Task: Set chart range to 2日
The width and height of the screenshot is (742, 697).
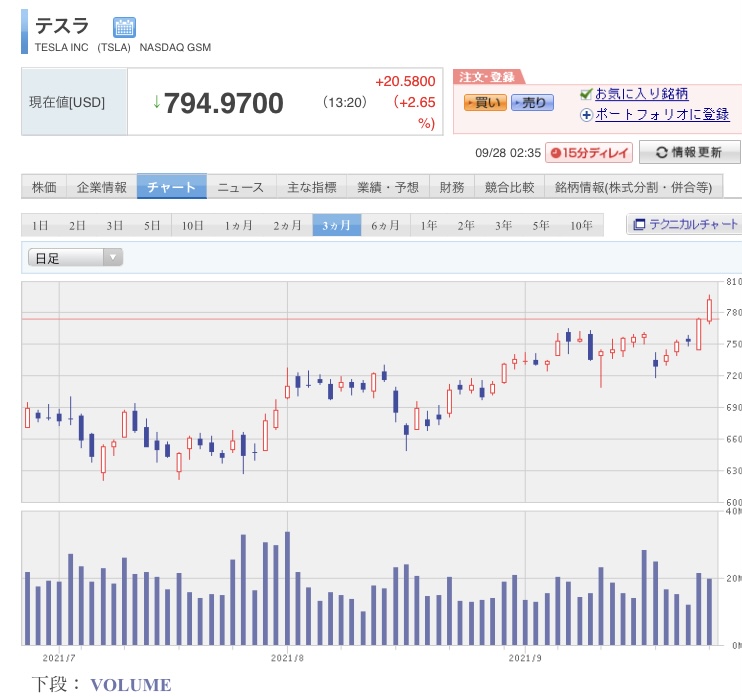Action: coord(77,225)
